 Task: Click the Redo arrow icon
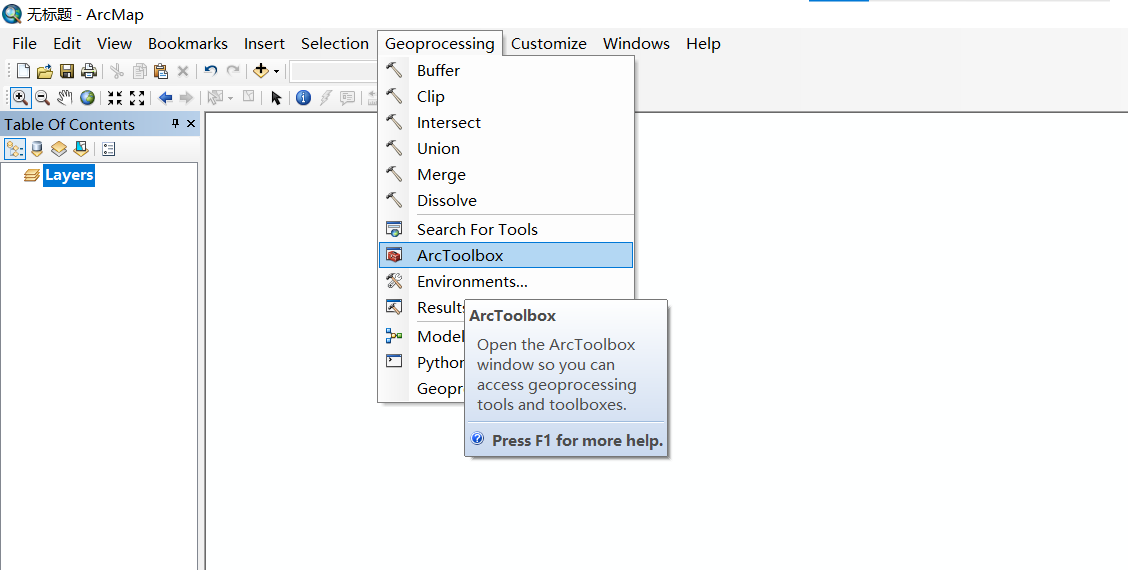tap(233, 71)
